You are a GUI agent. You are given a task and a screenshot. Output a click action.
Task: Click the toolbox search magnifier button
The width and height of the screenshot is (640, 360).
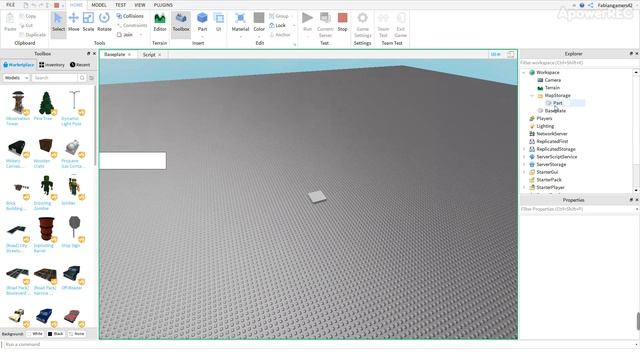coord(82,78)
